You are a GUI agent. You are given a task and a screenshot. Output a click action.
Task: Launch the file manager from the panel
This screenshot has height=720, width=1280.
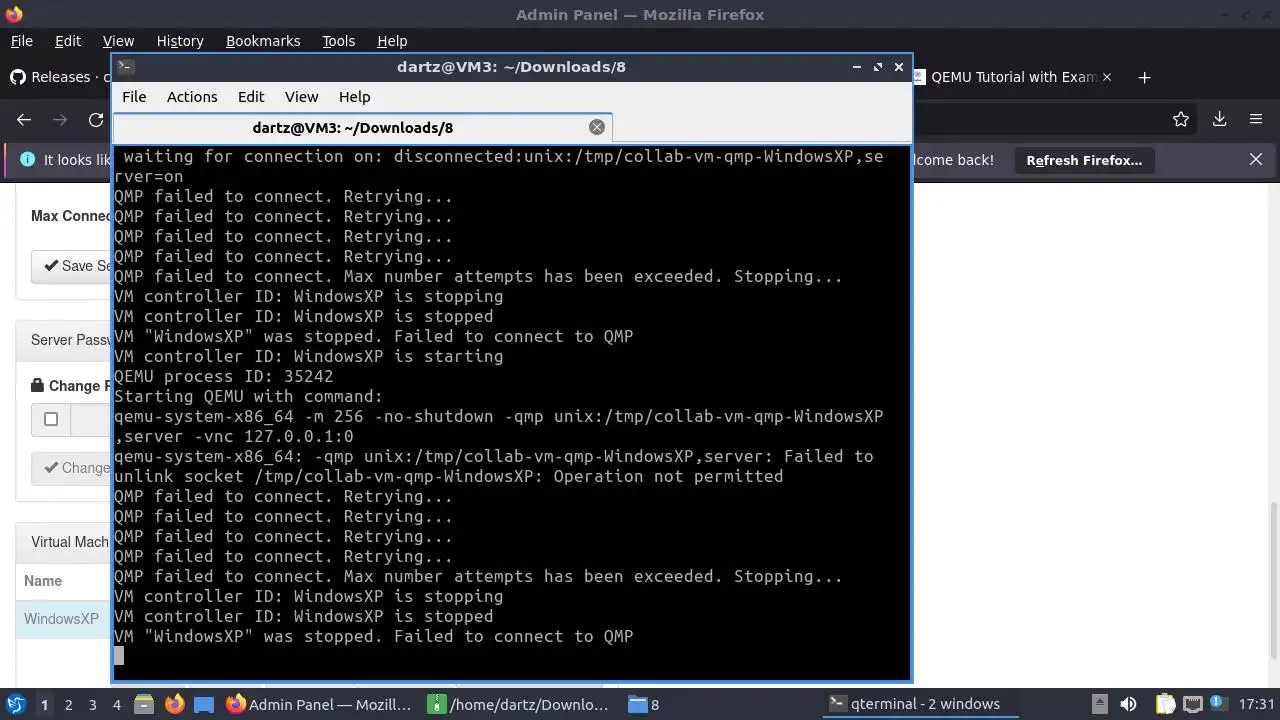144,705
